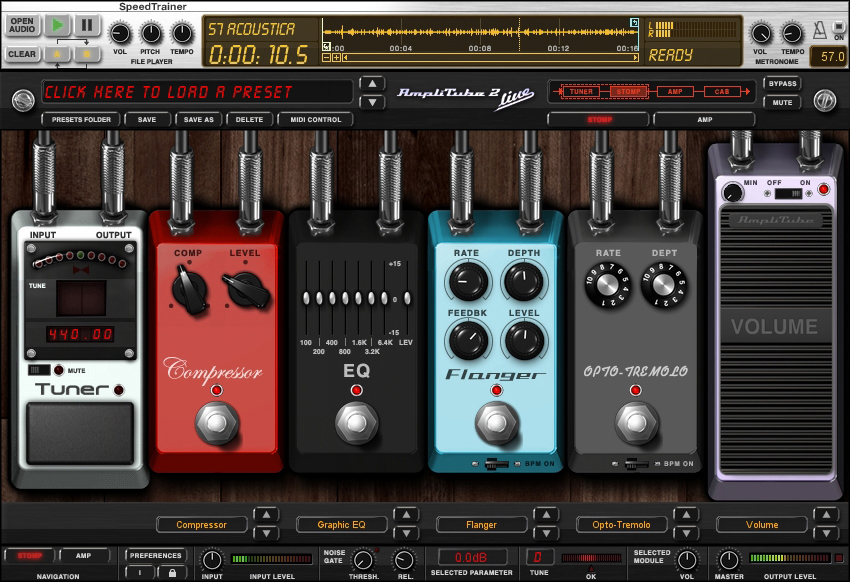850x582 pixels.
Task: Adjust the EQ LEV slider
Action: [407, 298]
